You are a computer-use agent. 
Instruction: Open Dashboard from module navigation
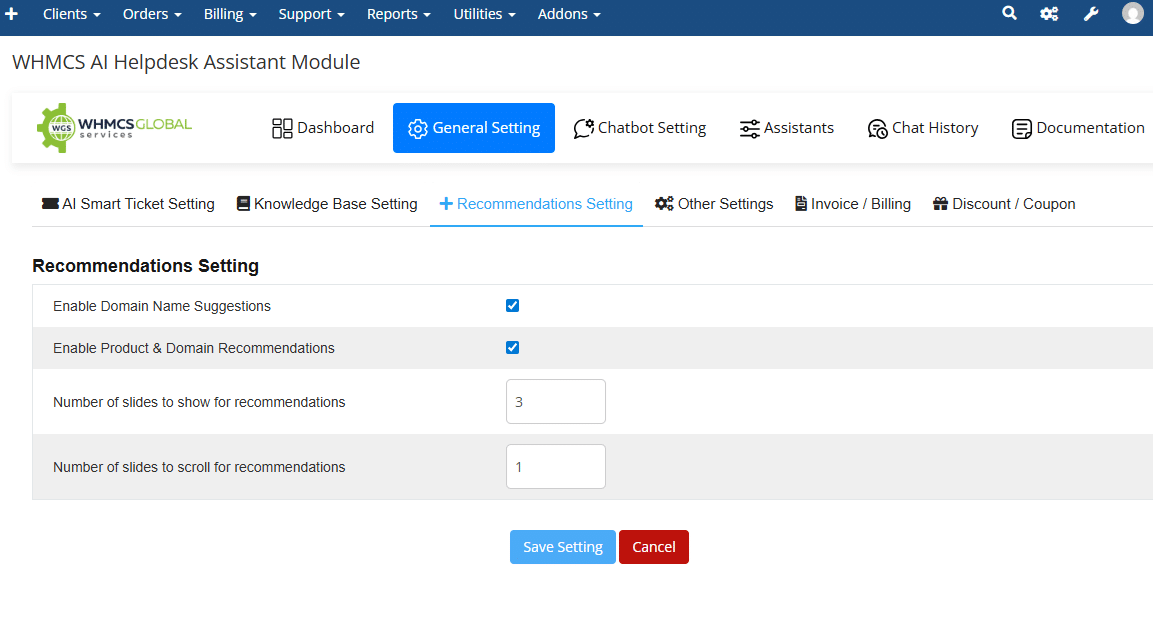pos(323,128)
